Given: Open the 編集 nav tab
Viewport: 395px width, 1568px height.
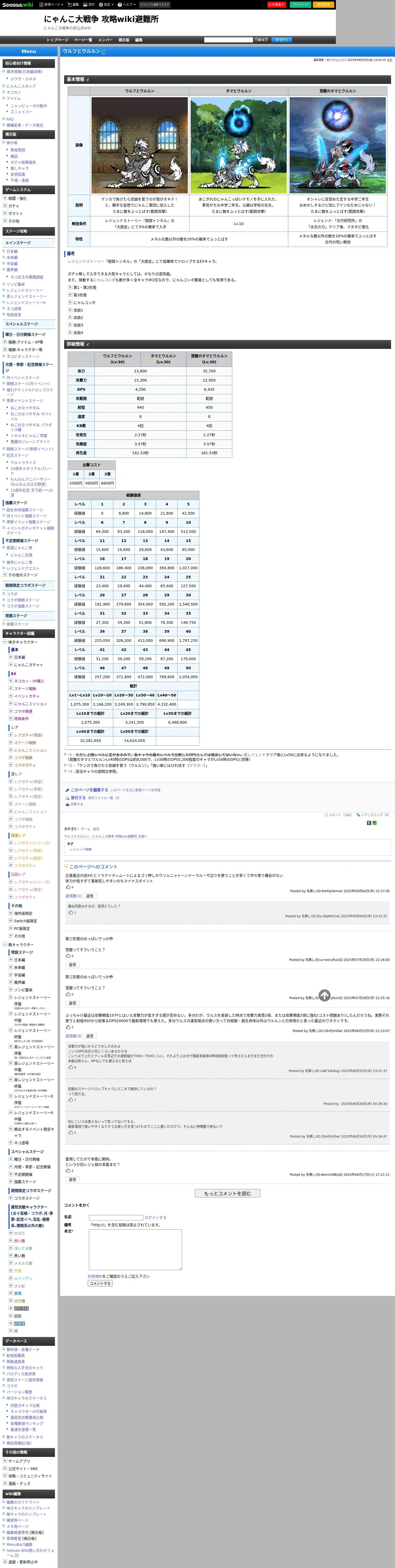Looking at the screenshot, I should coord(138,40).
